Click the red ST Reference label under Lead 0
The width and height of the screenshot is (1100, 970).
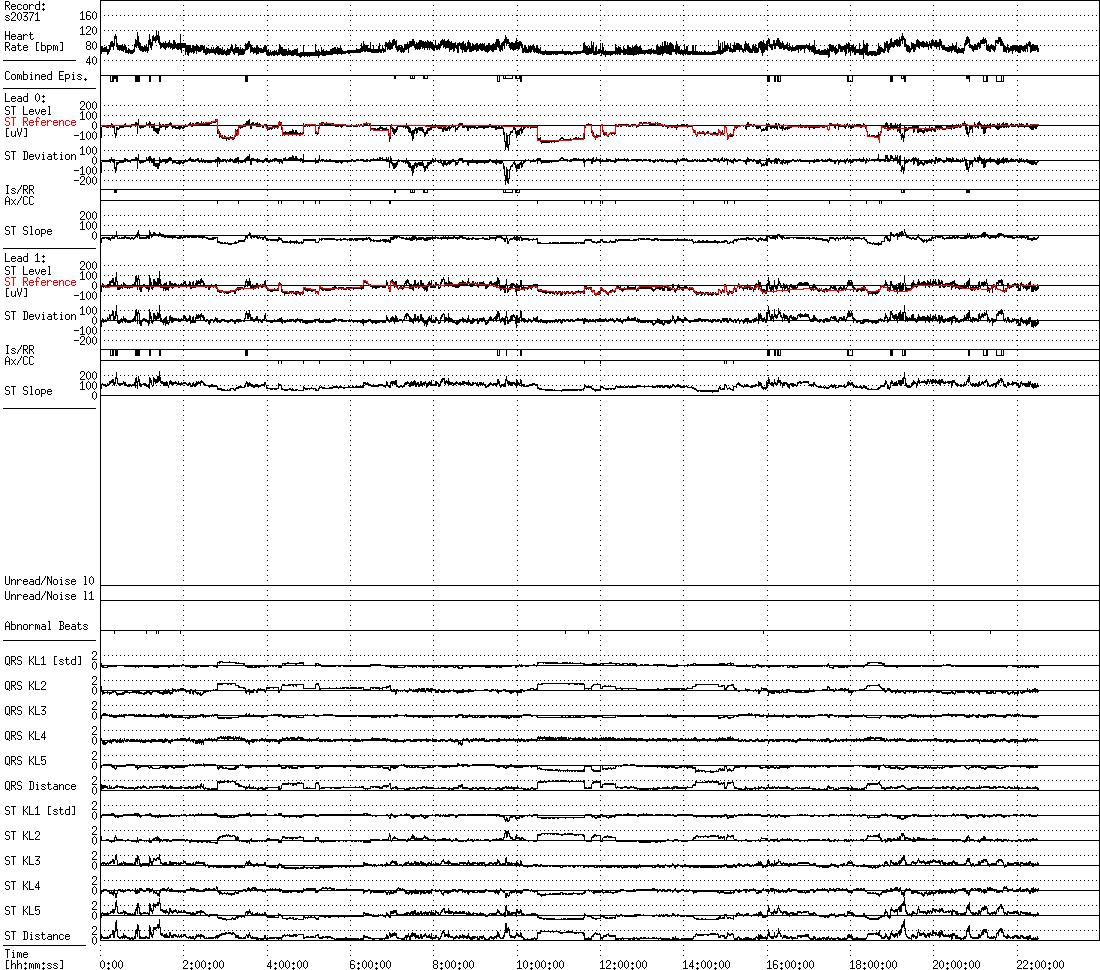[x=40, y=122]
